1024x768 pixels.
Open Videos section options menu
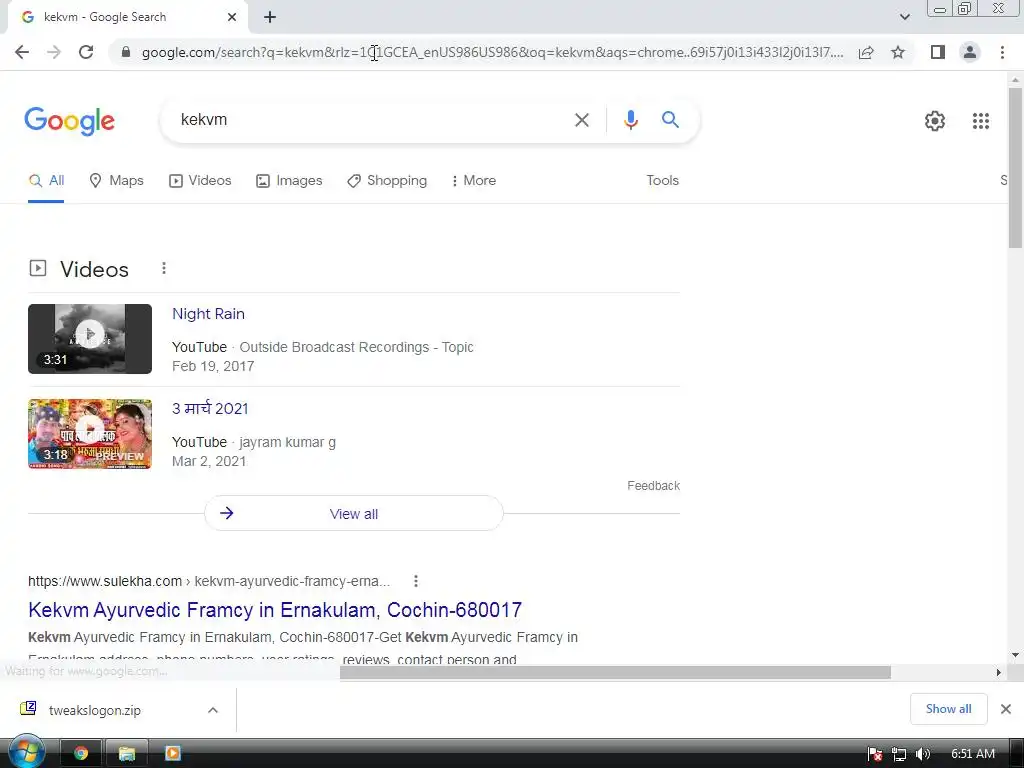(x=164, y=268)
